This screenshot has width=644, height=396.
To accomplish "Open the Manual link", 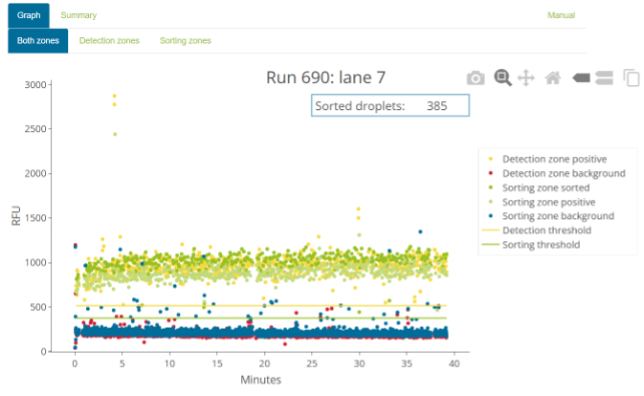I will (561, 15).
